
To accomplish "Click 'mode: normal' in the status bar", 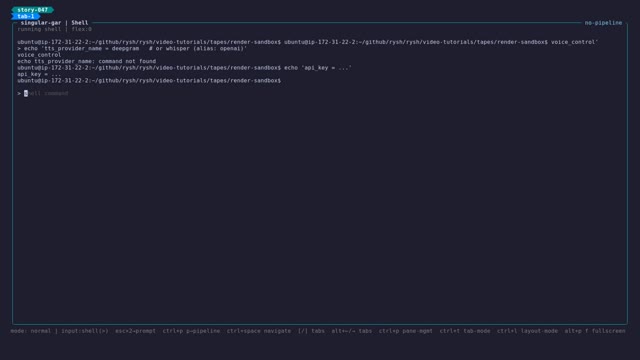I will pyautogui.click(x=31, y=331).
